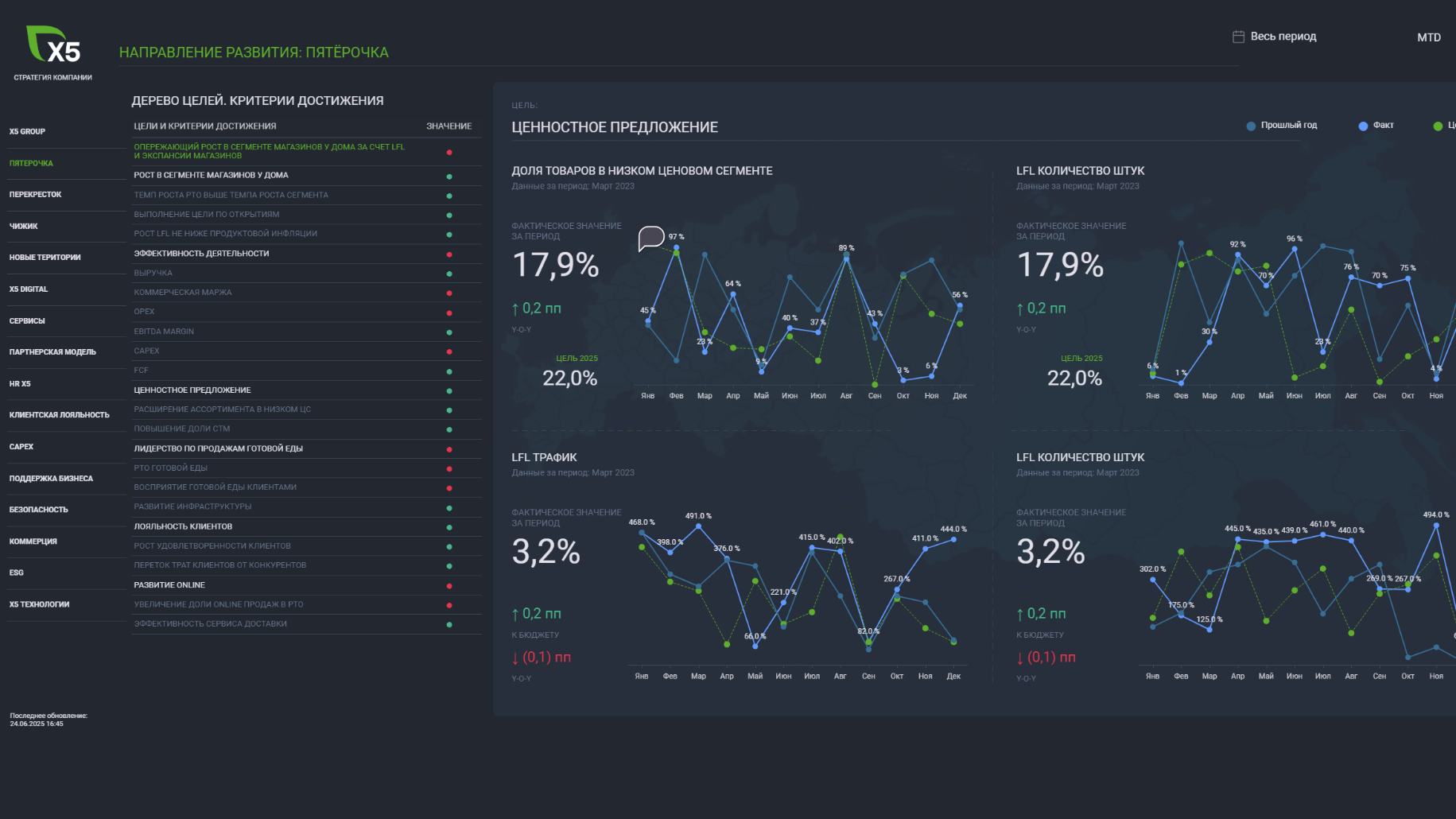Select Эффективность деятельности in the goals tree
The height and width of the screenshot is (819, 1456).
pyautogui.click(x=201, y=254)
